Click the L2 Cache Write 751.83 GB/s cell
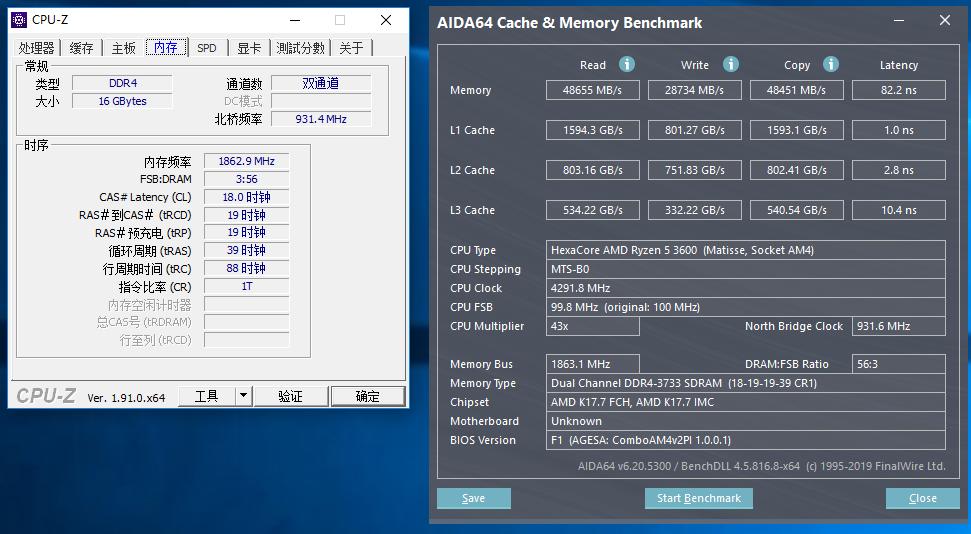This screenshot has width=971, height=534. coord(695,170)
